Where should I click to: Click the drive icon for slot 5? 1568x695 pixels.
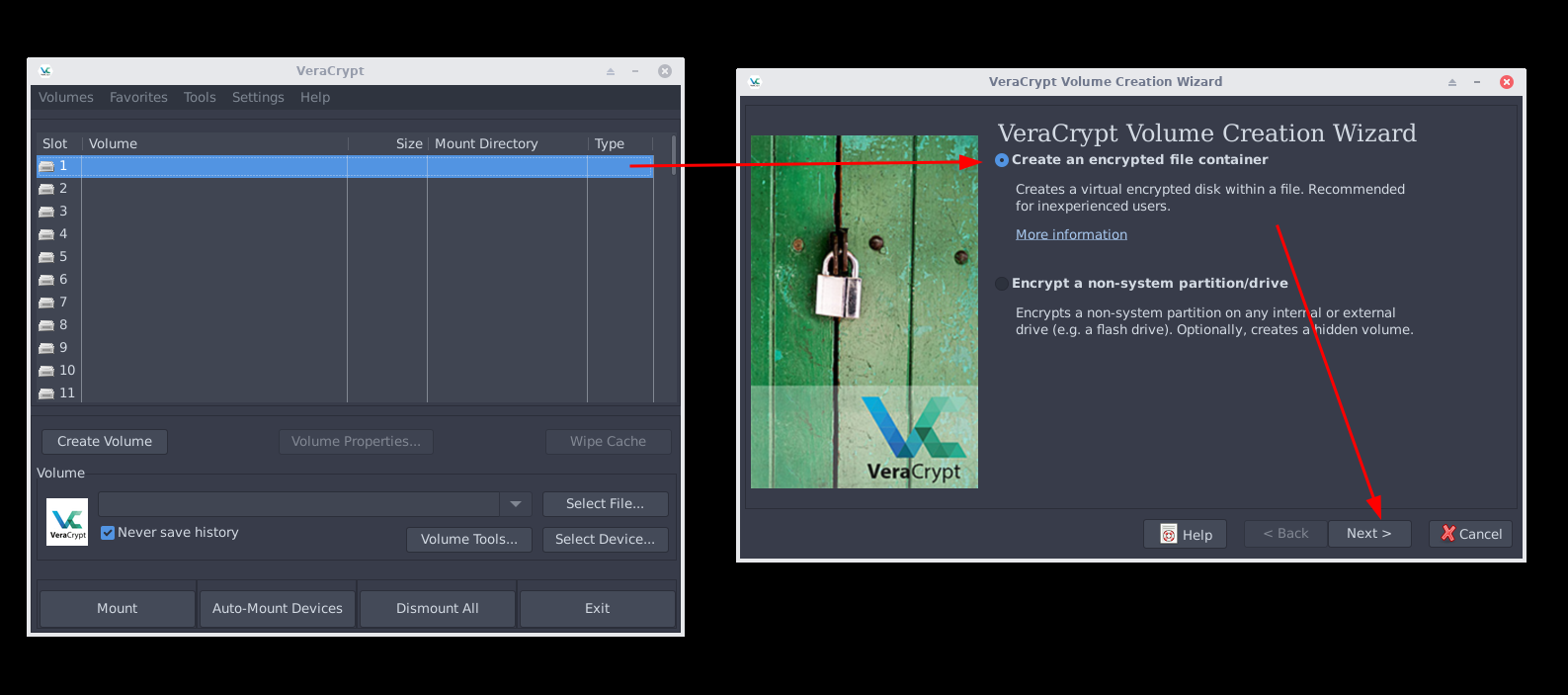(x=46, y=257)
